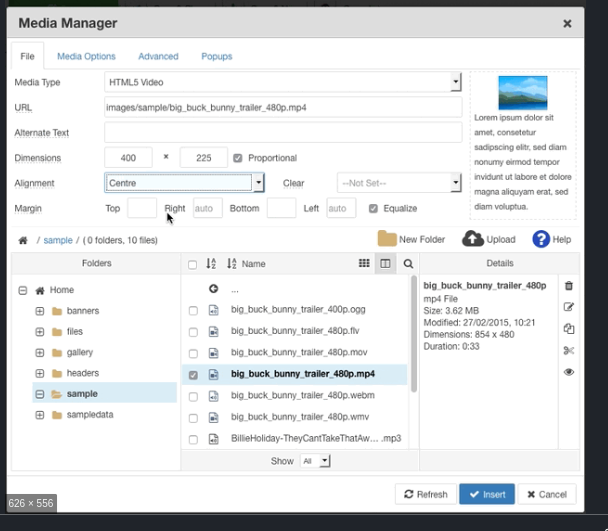Click the trash delete icon in Details

[x=569, y=286]
